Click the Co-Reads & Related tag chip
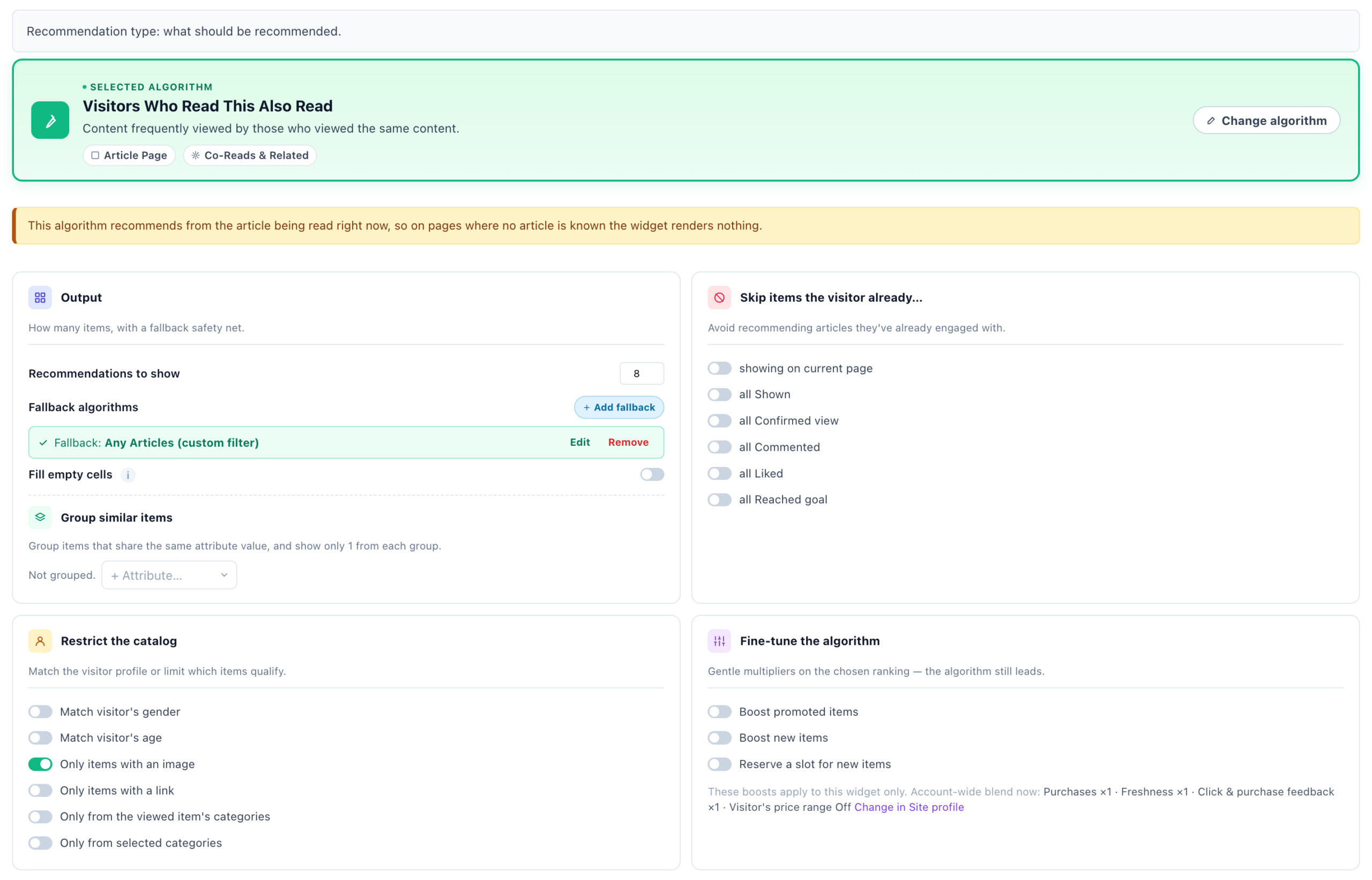 [x=250, y=155]
